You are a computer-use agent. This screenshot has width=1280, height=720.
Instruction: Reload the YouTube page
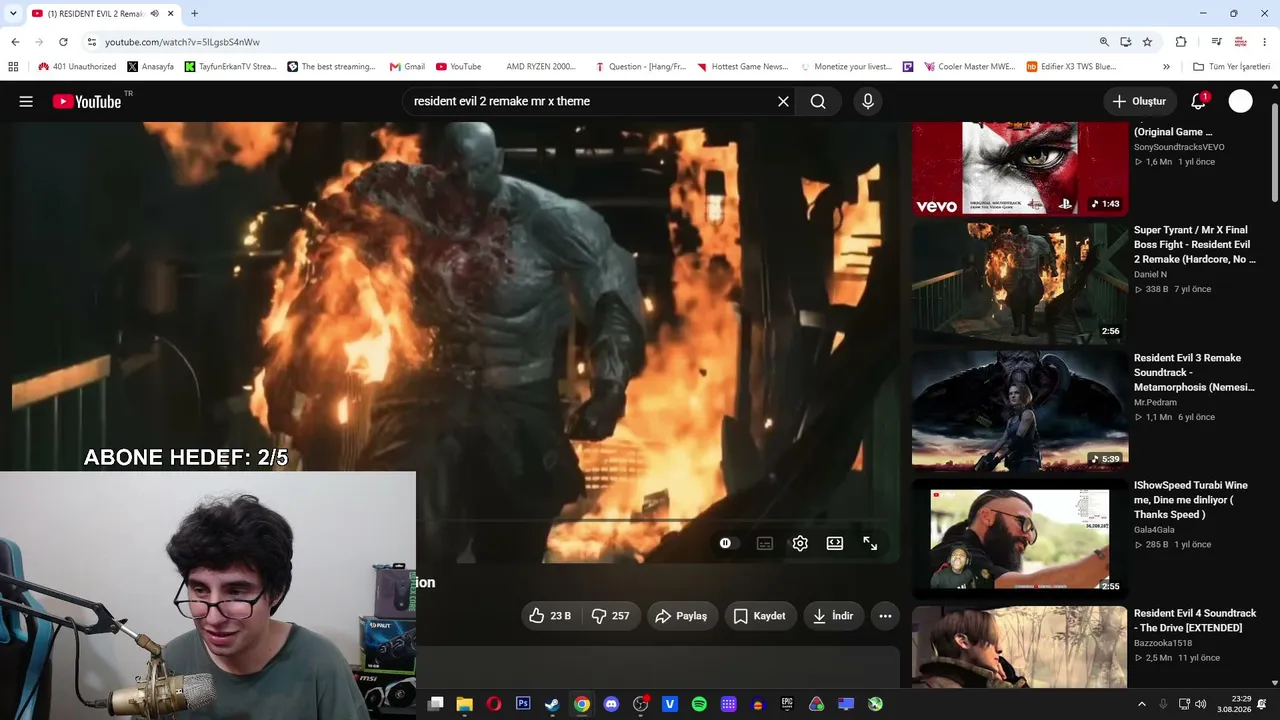coord(63,42)
